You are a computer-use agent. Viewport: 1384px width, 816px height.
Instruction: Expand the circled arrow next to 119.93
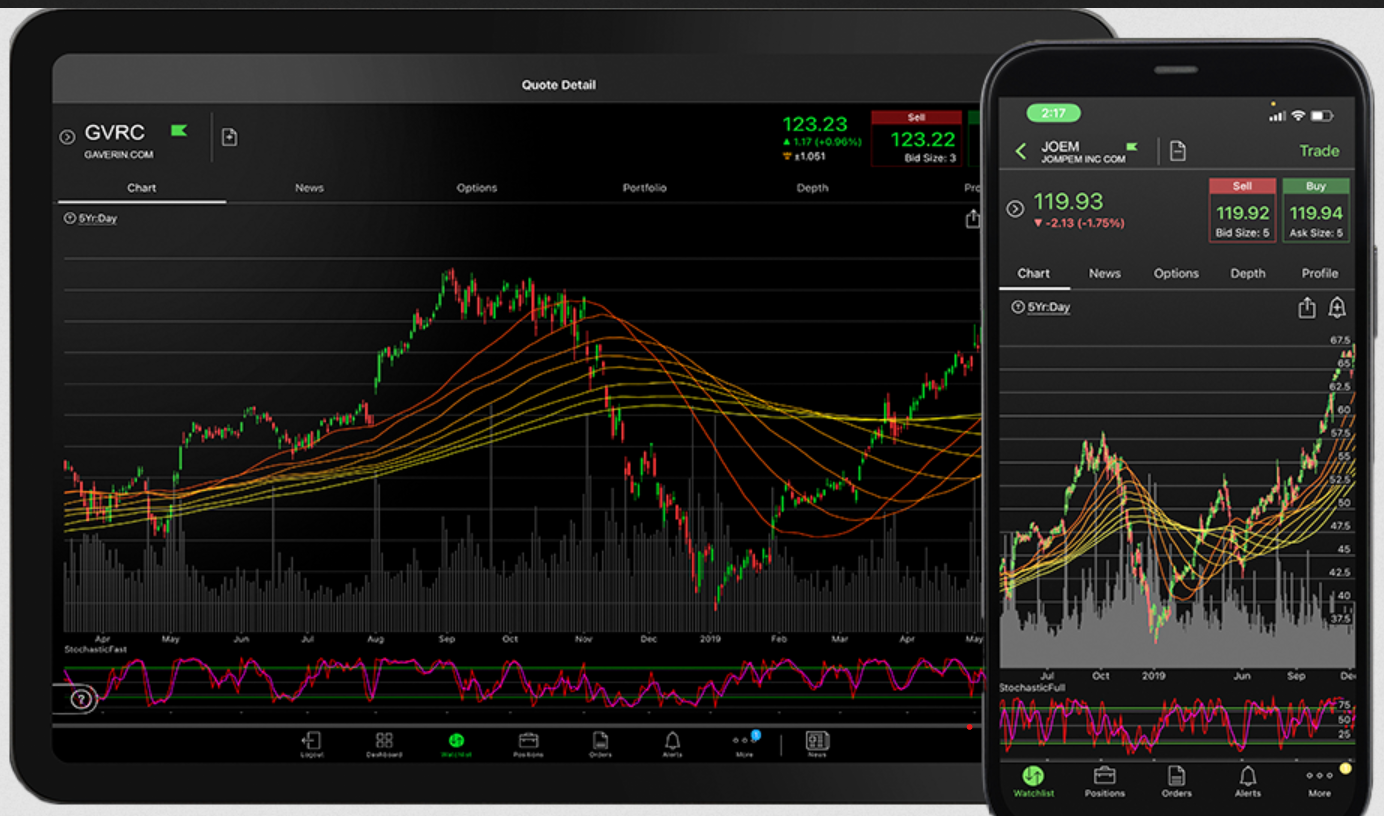click(x=1015, y=208)
